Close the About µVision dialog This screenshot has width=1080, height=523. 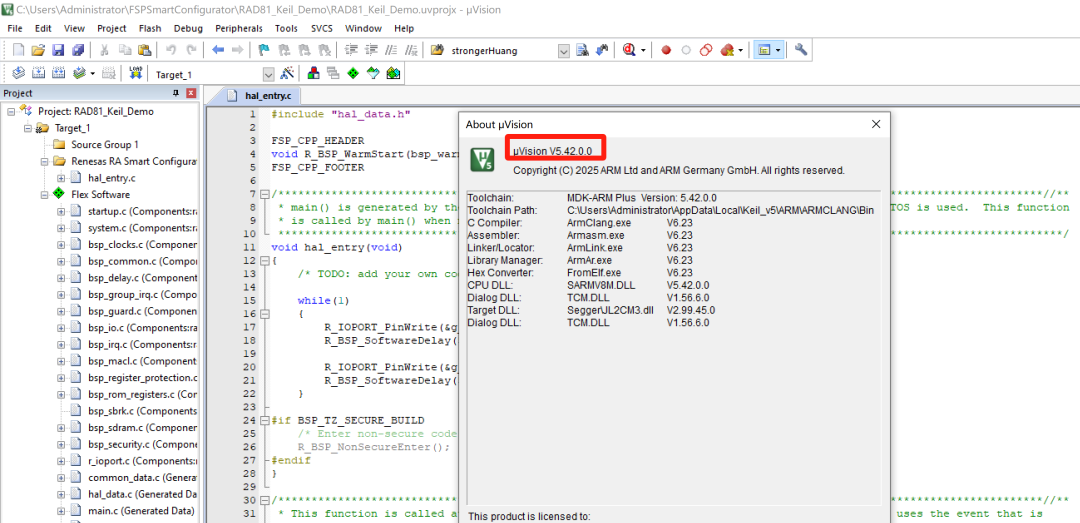[x=876, y=124]
